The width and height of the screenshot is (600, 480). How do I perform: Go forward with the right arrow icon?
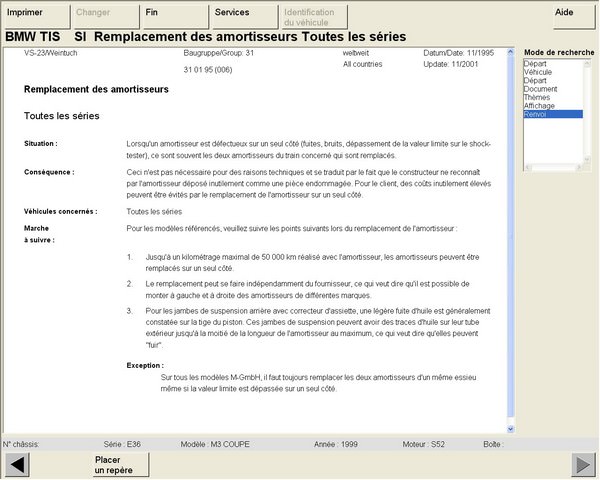[x=583, y=465]
